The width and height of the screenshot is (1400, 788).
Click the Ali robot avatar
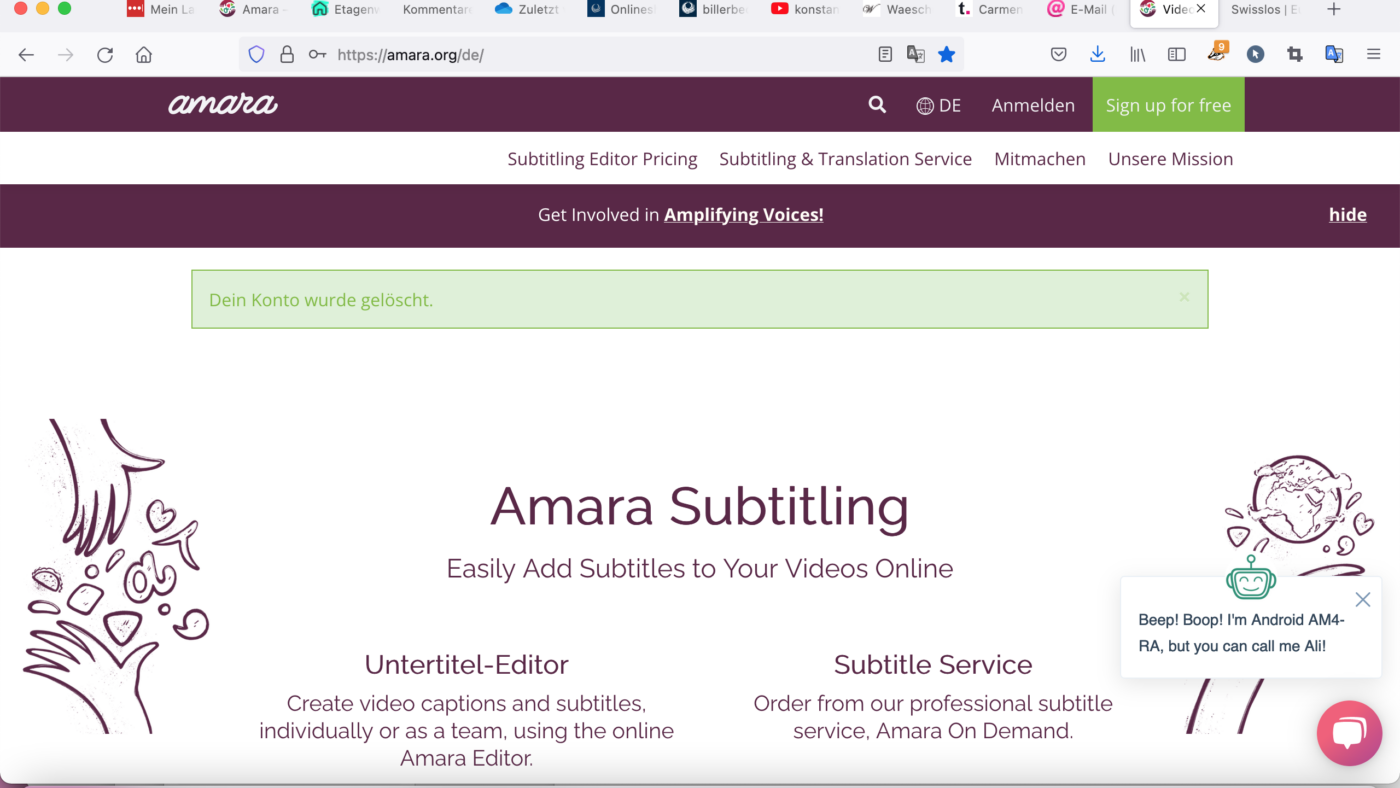coord(1250,577)
